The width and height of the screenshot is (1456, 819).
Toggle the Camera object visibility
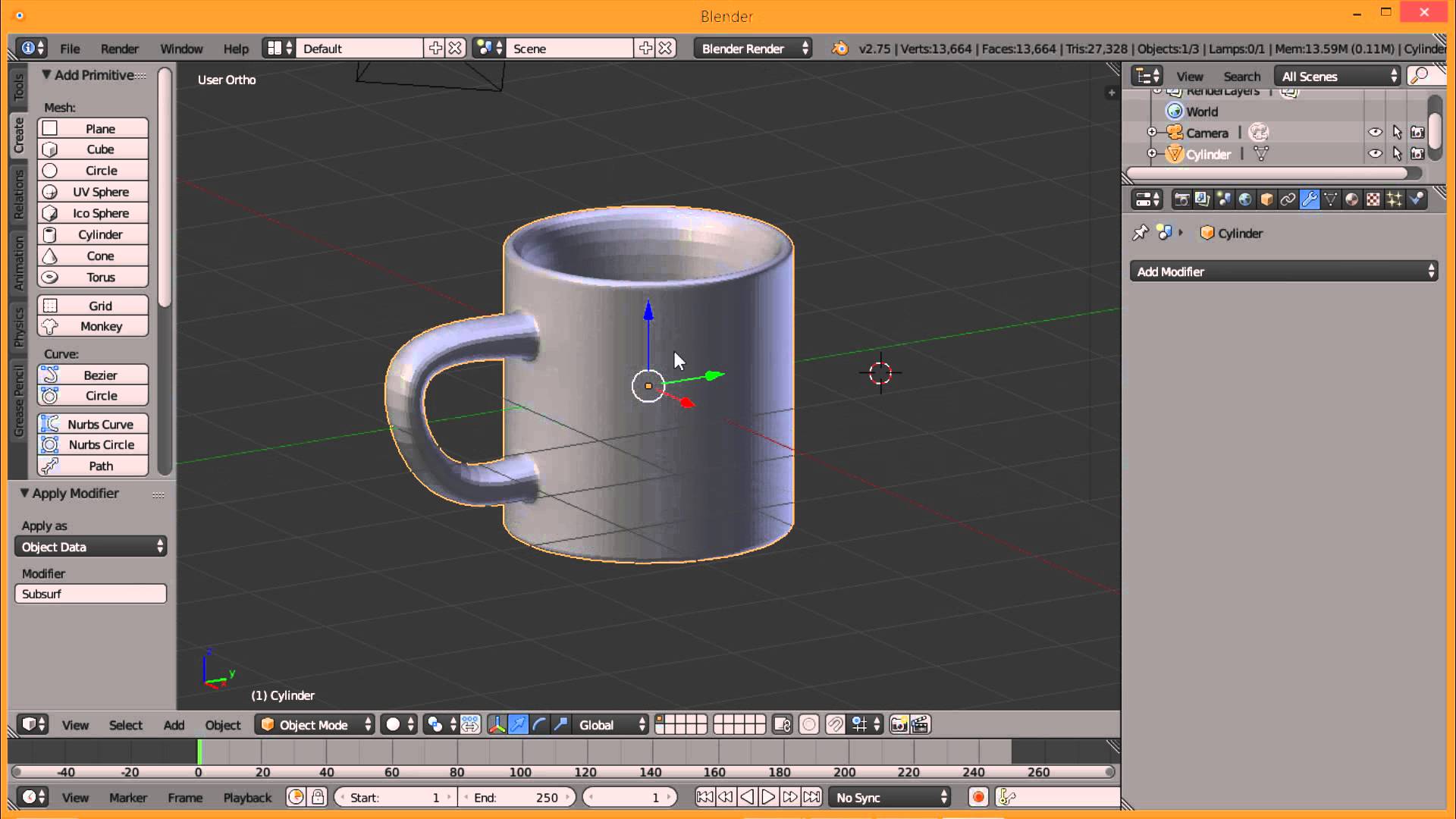click(x=1374, y=132)
